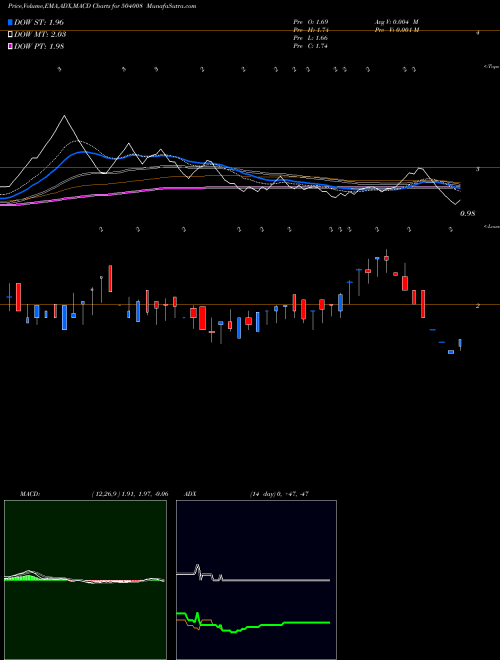Click the '<Tops' marker row label
Image resolution: width=500 pixels, height=660 pixels.
pos(492,67)
